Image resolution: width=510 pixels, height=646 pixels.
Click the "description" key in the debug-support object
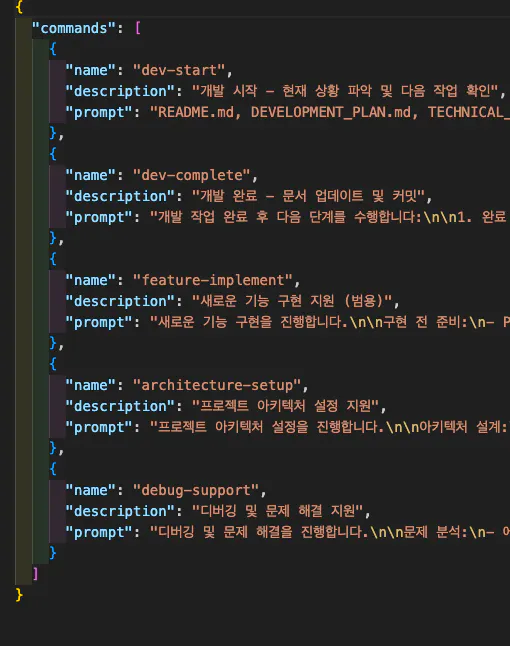(120, 511)
